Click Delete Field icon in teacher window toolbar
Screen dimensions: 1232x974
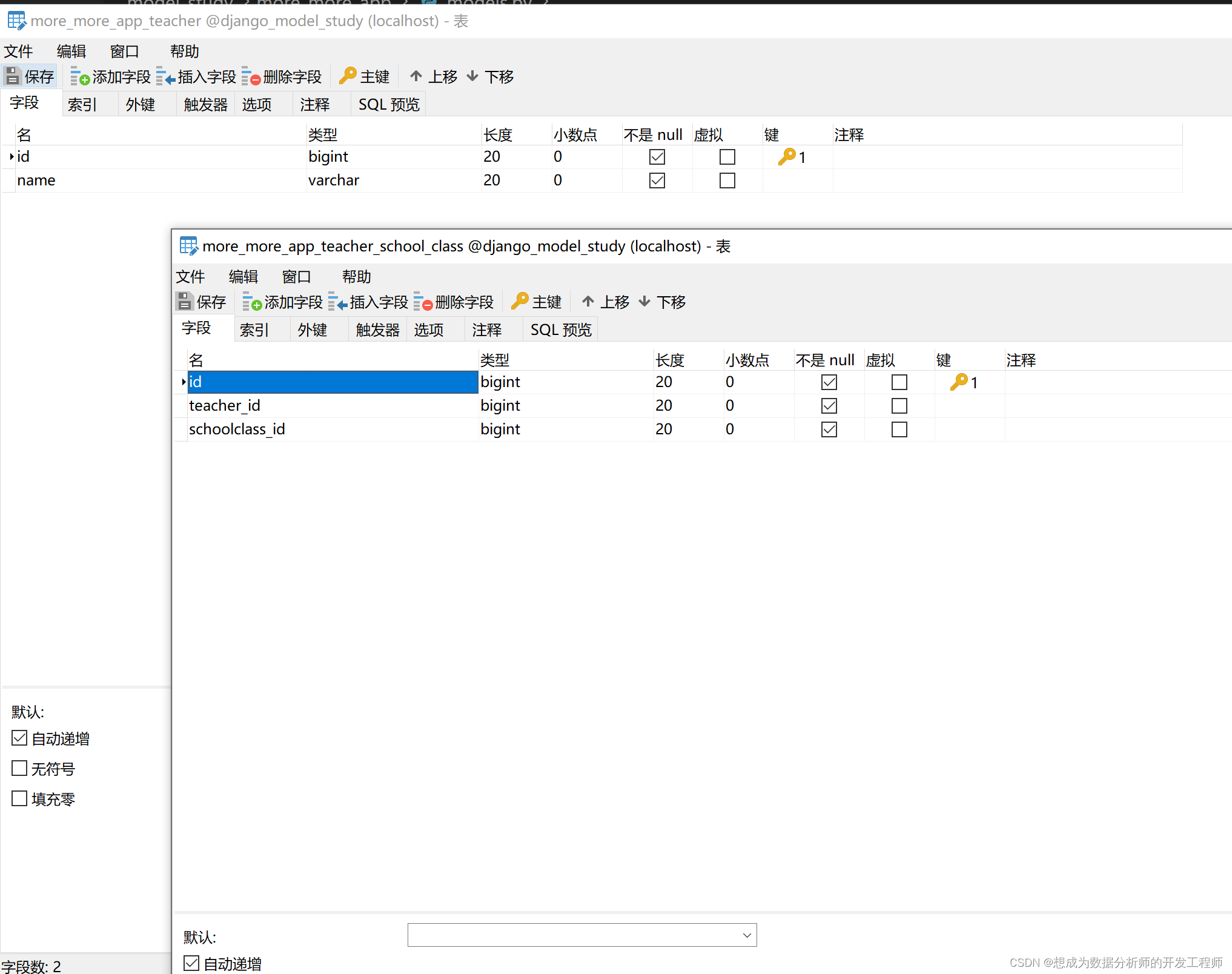[x=251, y=77]
